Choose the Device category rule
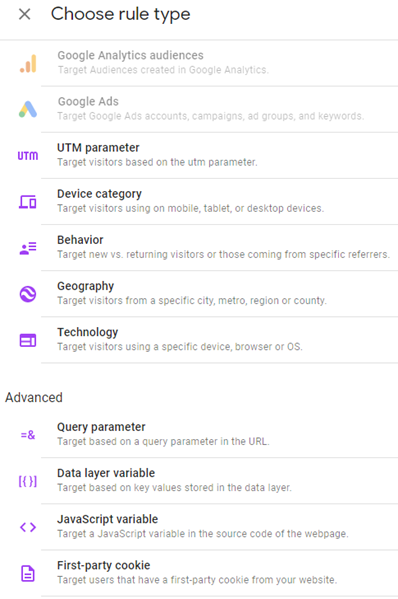The width and height of the screenshot is (398, 599). (x=219, y=202)
